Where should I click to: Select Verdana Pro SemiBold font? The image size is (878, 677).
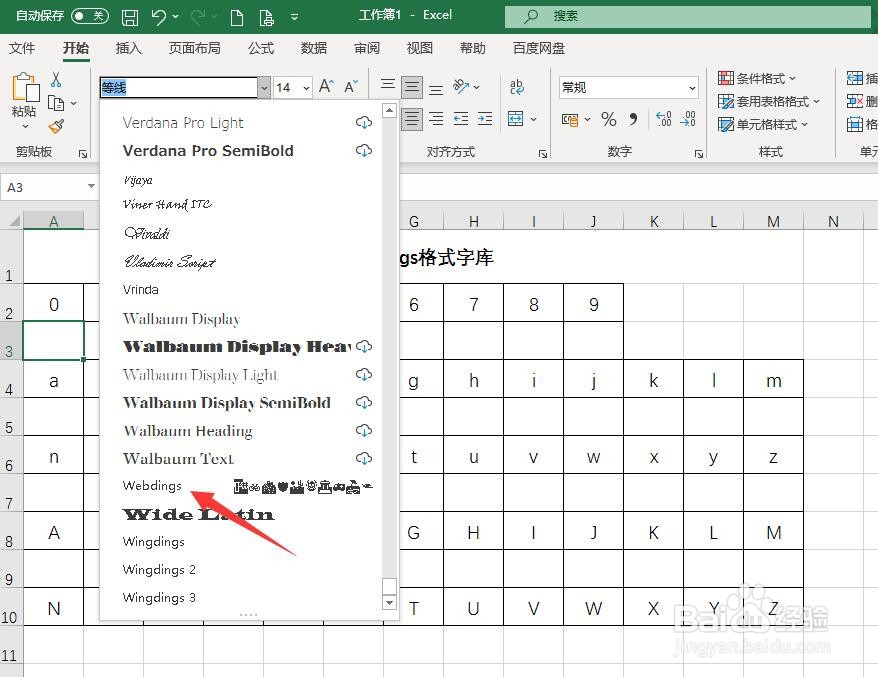pyautogui.click(x=208, y=151)
